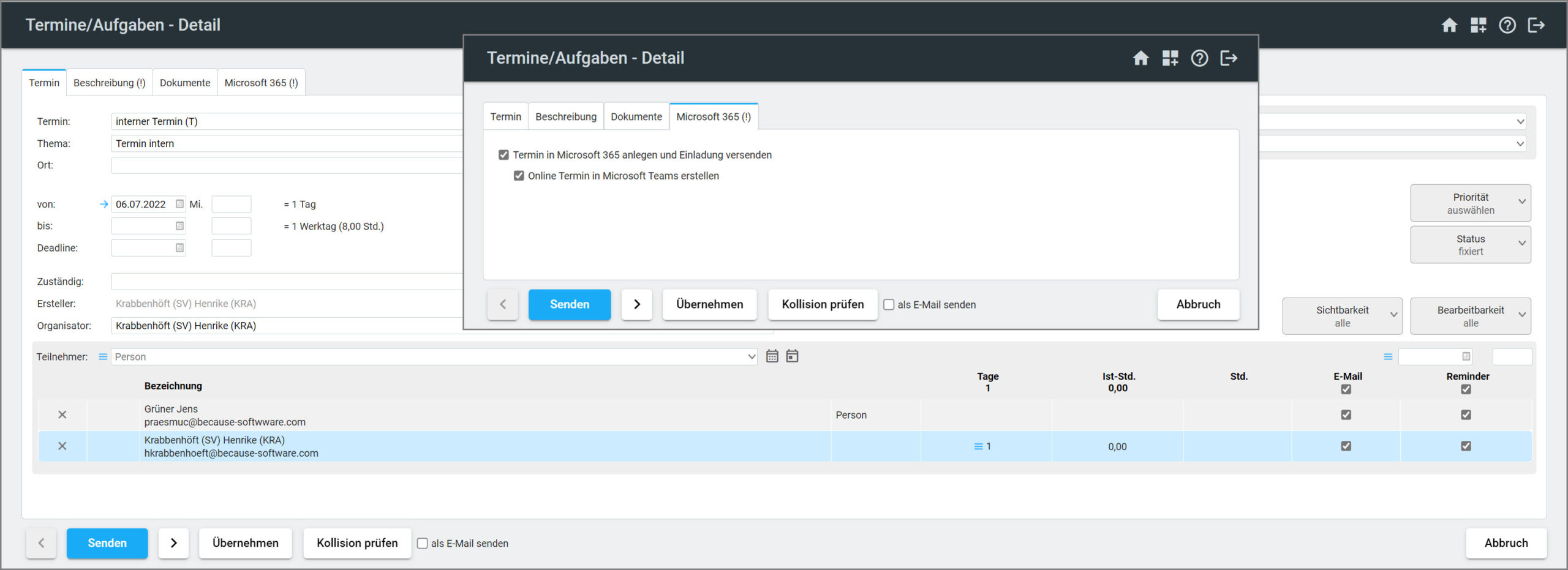Uncheck Online Termin in Microsoft Teams erstellen
The height and width of the screenshot is (570, 1568).
coord(519,176)
